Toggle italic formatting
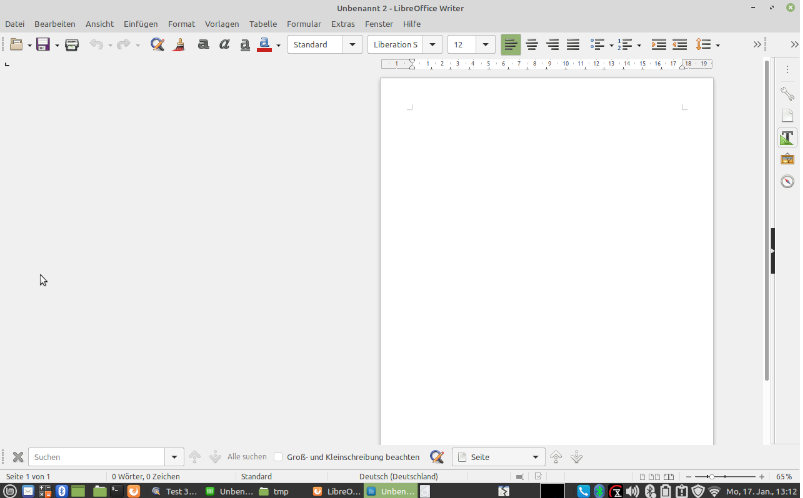Screen dimensions: 803x498 point(224,45)
